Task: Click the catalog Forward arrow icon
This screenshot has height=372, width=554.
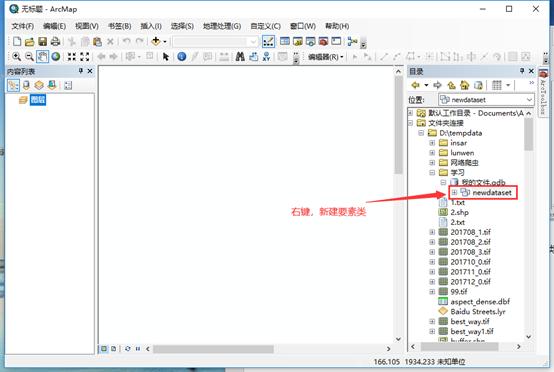Action: click(437, 85)
